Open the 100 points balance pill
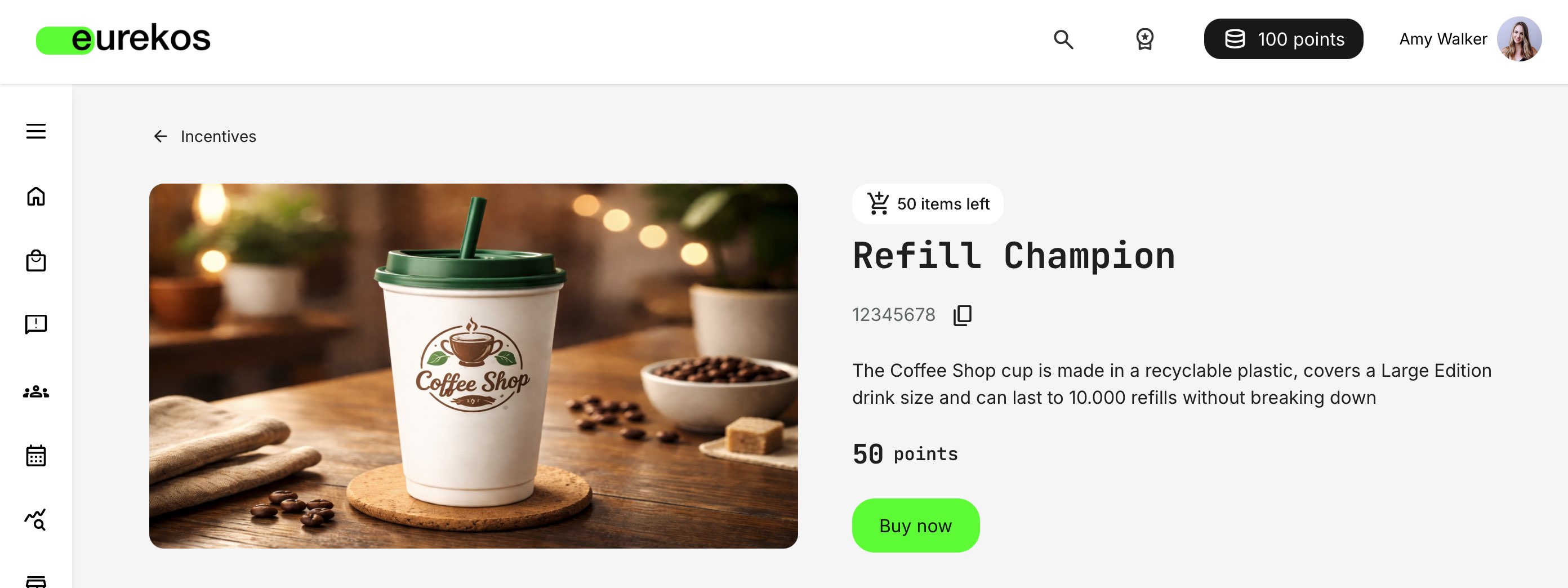The height and width of the screenshot is (588, 1568). coord(1282,39)
